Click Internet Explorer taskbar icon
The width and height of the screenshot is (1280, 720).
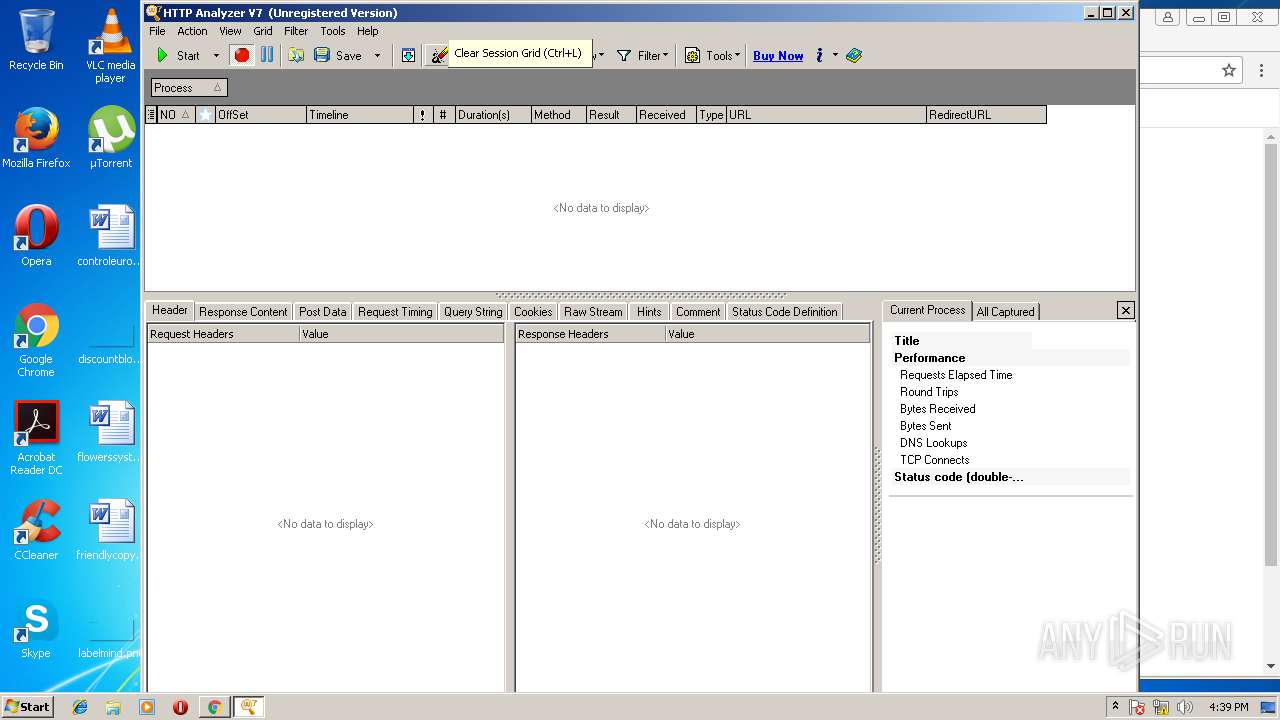pyautogui.click(x=80, y=707)
